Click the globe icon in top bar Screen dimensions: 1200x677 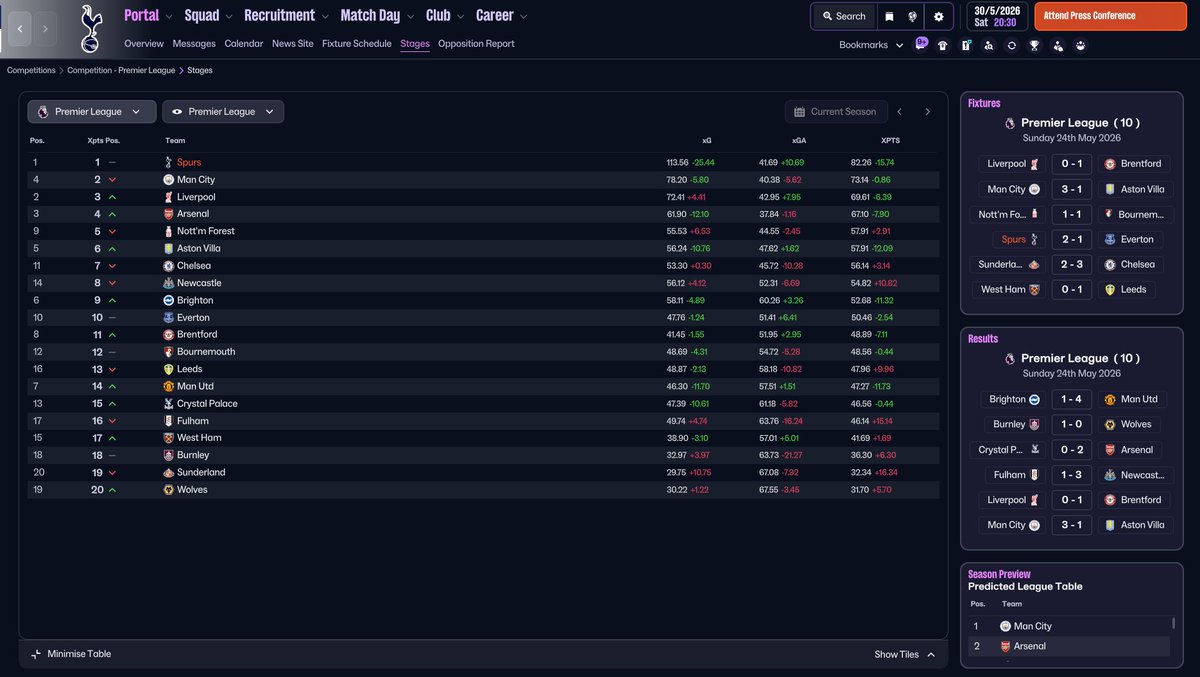[x=913, y=16]
